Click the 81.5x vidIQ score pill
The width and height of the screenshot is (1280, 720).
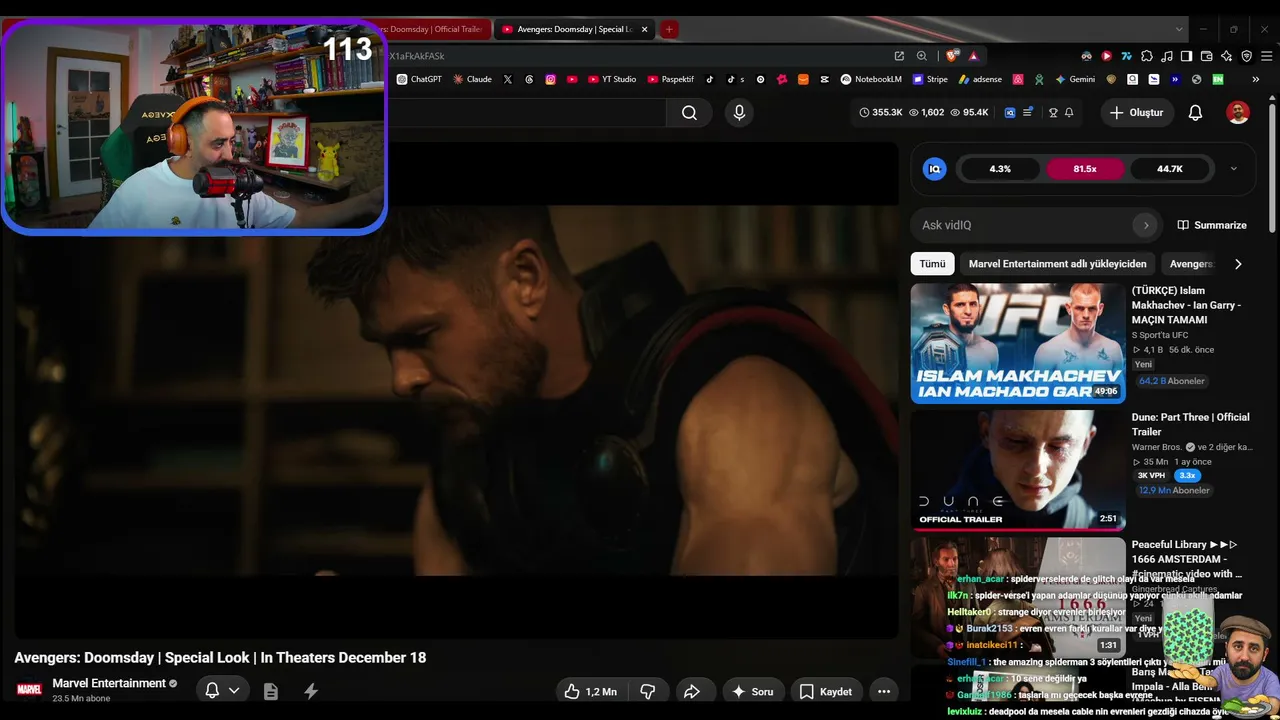click(x=1085, y=169)
